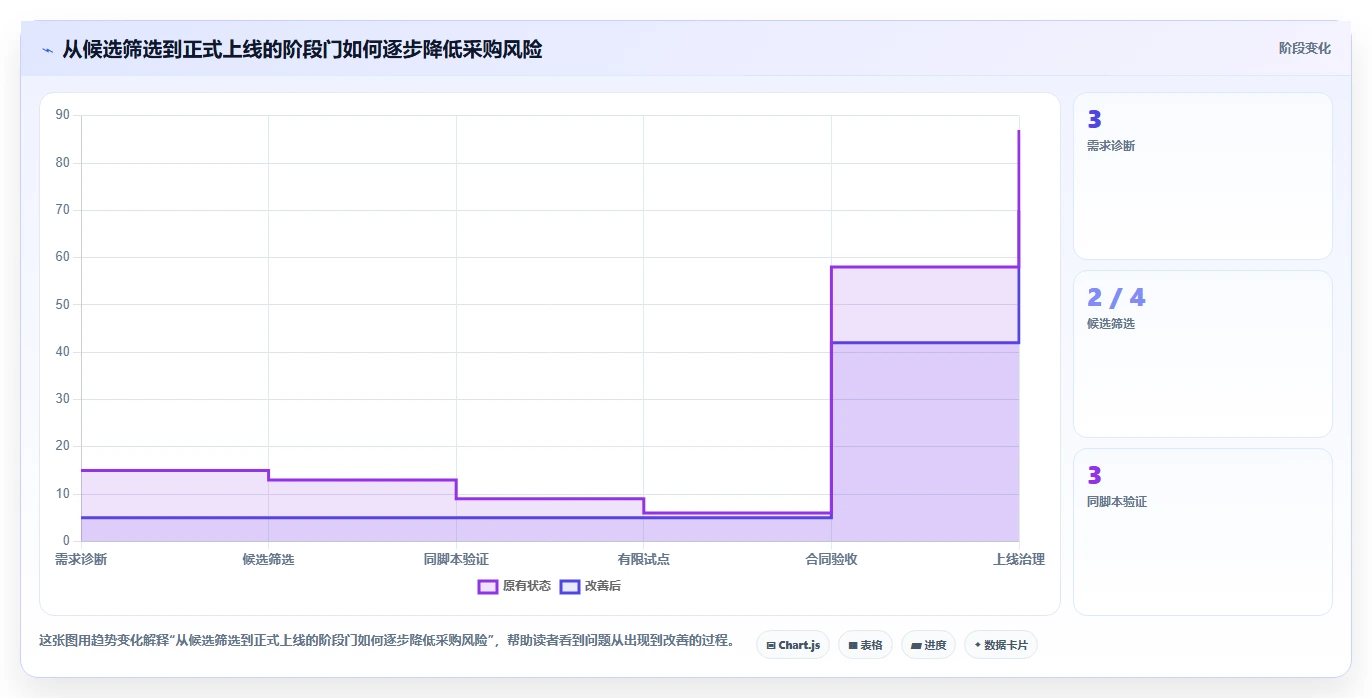Viewport: 1372px width, 698px height.
Task: Click the y-axis value 90
Action: [63, 115]
